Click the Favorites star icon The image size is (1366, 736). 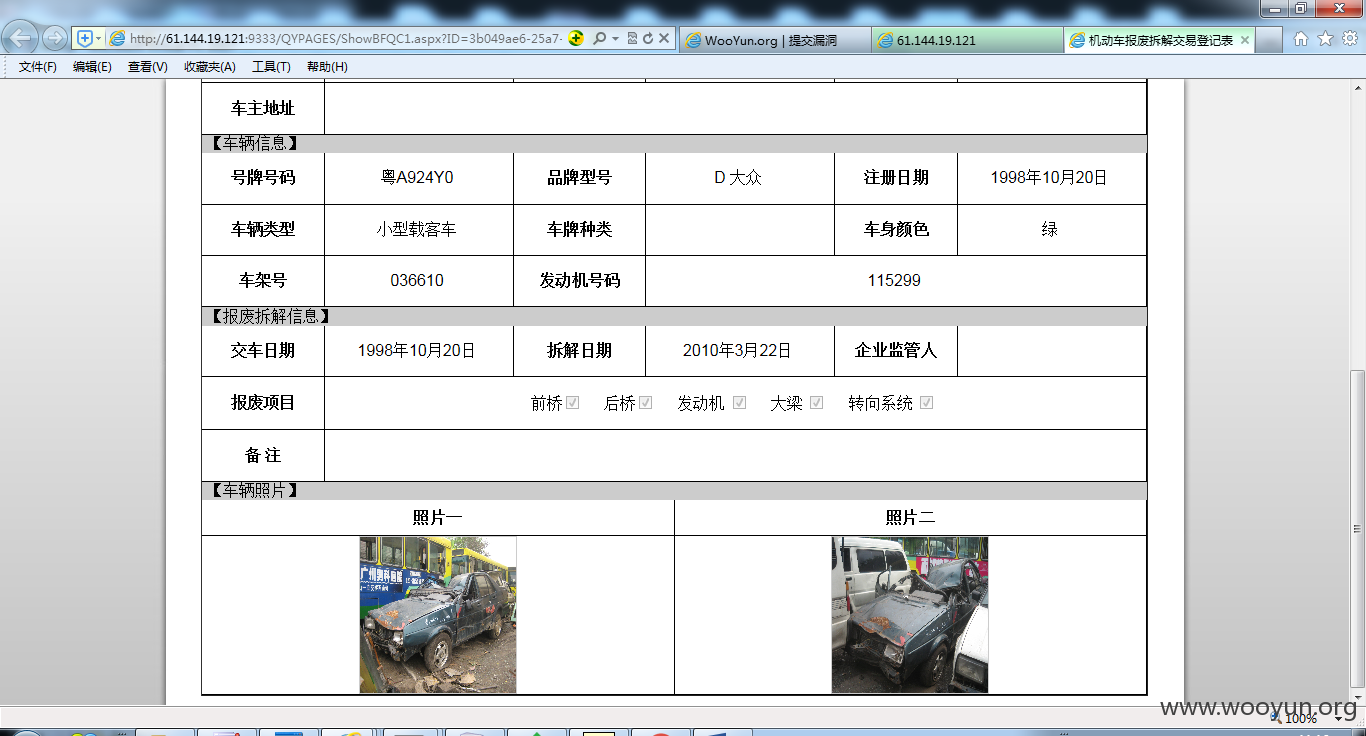[1326, 39]
